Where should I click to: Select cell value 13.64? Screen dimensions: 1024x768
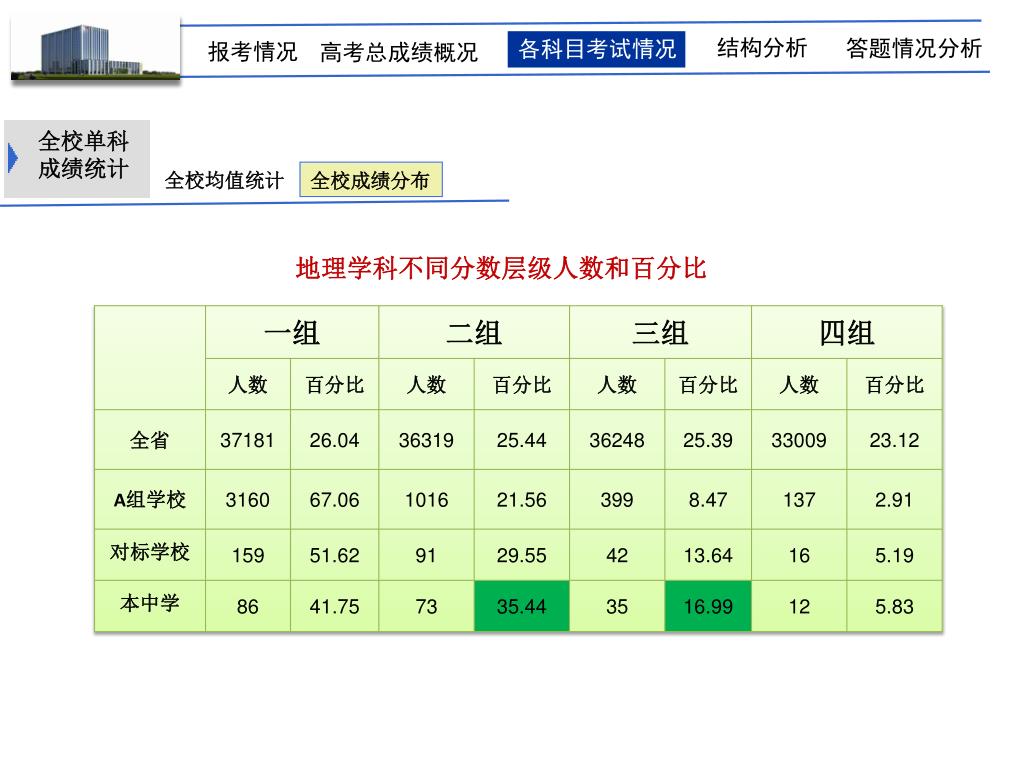click(x=708, y=556)
